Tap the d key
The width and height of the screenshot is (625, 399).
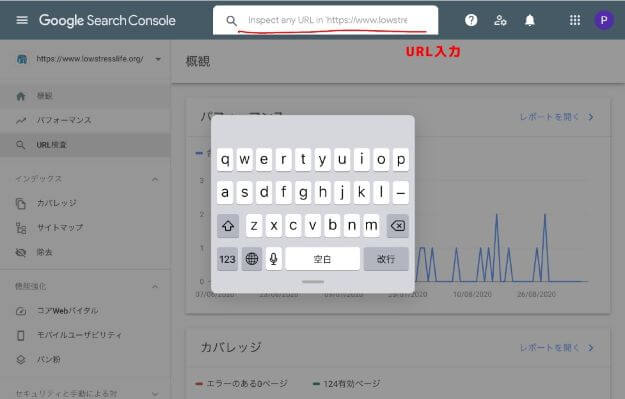coord(264,193)
